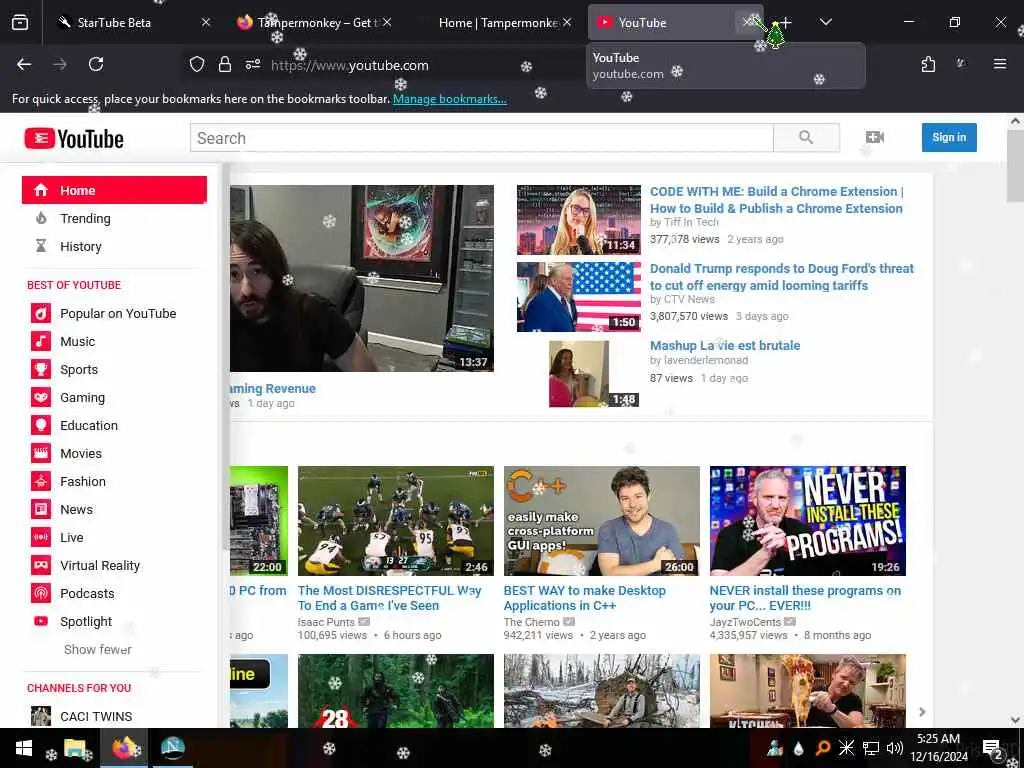This screenshot has height=768, width=1024.
Task: Click the YouTube logo
Action: (74, 138)
